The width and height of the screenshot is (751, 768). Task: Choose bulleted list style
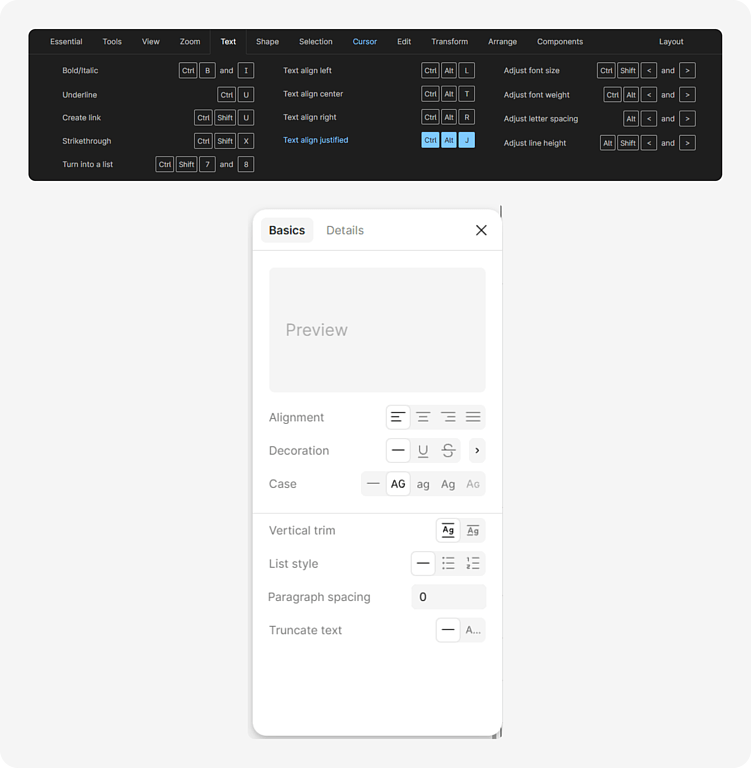448,563
